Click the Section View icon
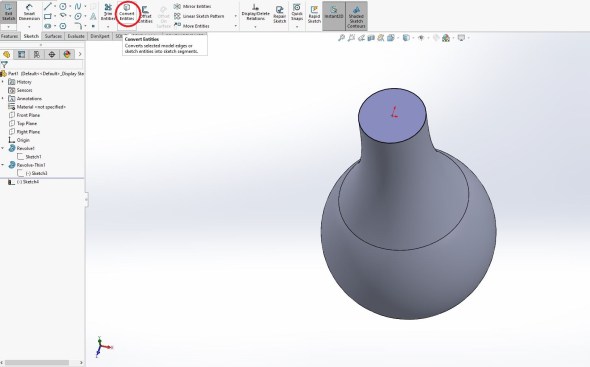The image size is (590, 367). [x=371, y=38]
